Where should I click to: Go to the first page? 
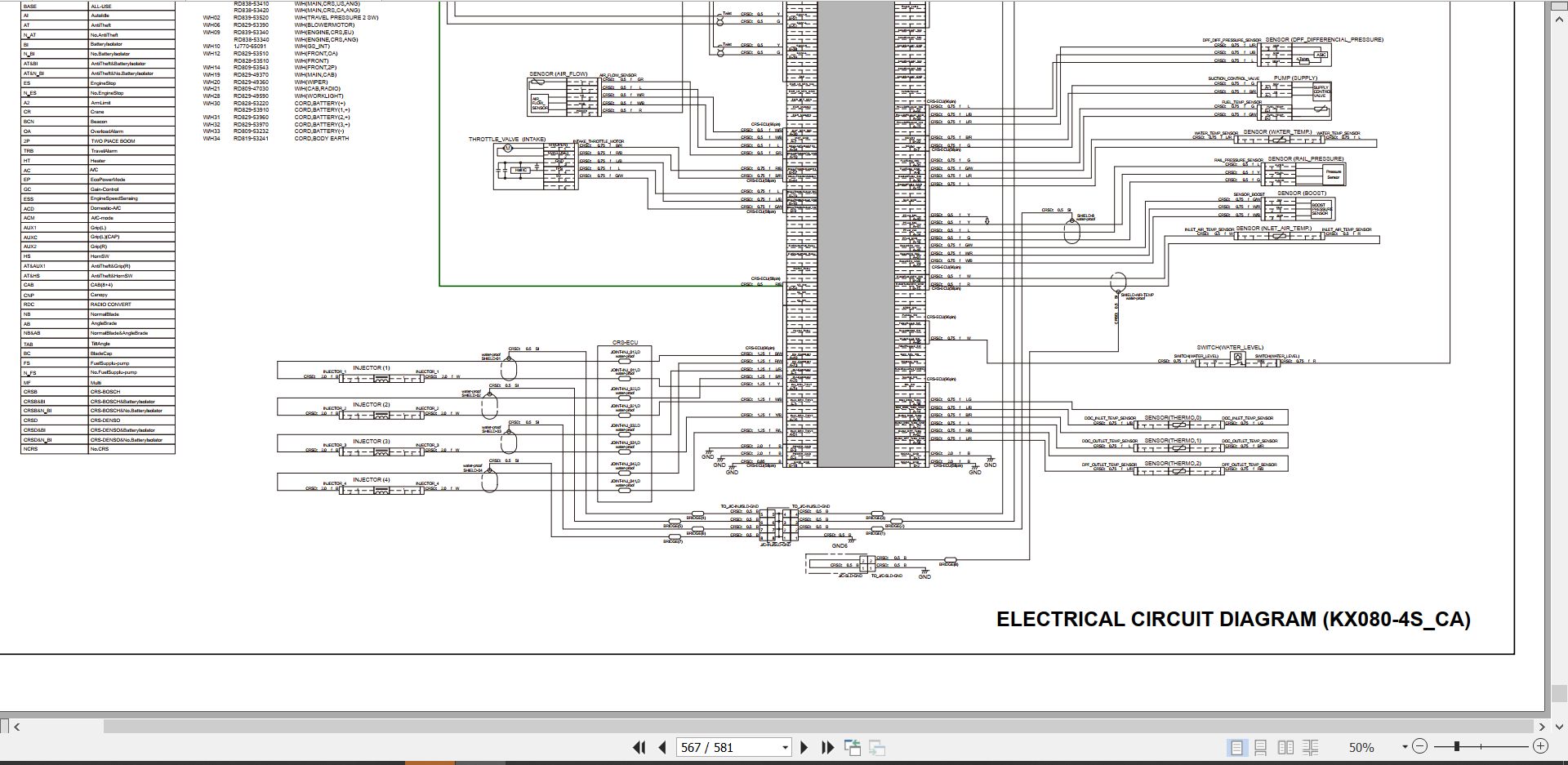tap(639, 747)
